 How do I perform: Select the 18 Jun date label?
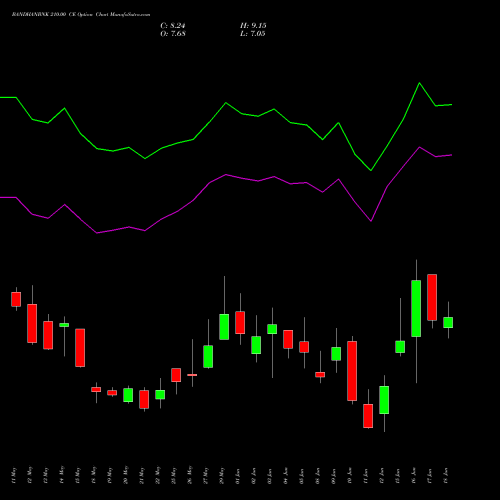click(446, 476)
